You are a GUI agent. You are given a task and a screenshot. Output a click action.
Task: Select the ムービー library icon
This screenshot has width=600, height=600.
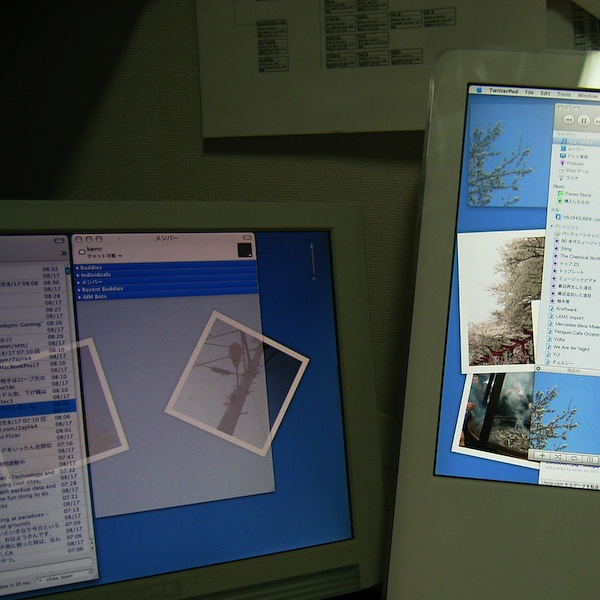tap(563, 148)
